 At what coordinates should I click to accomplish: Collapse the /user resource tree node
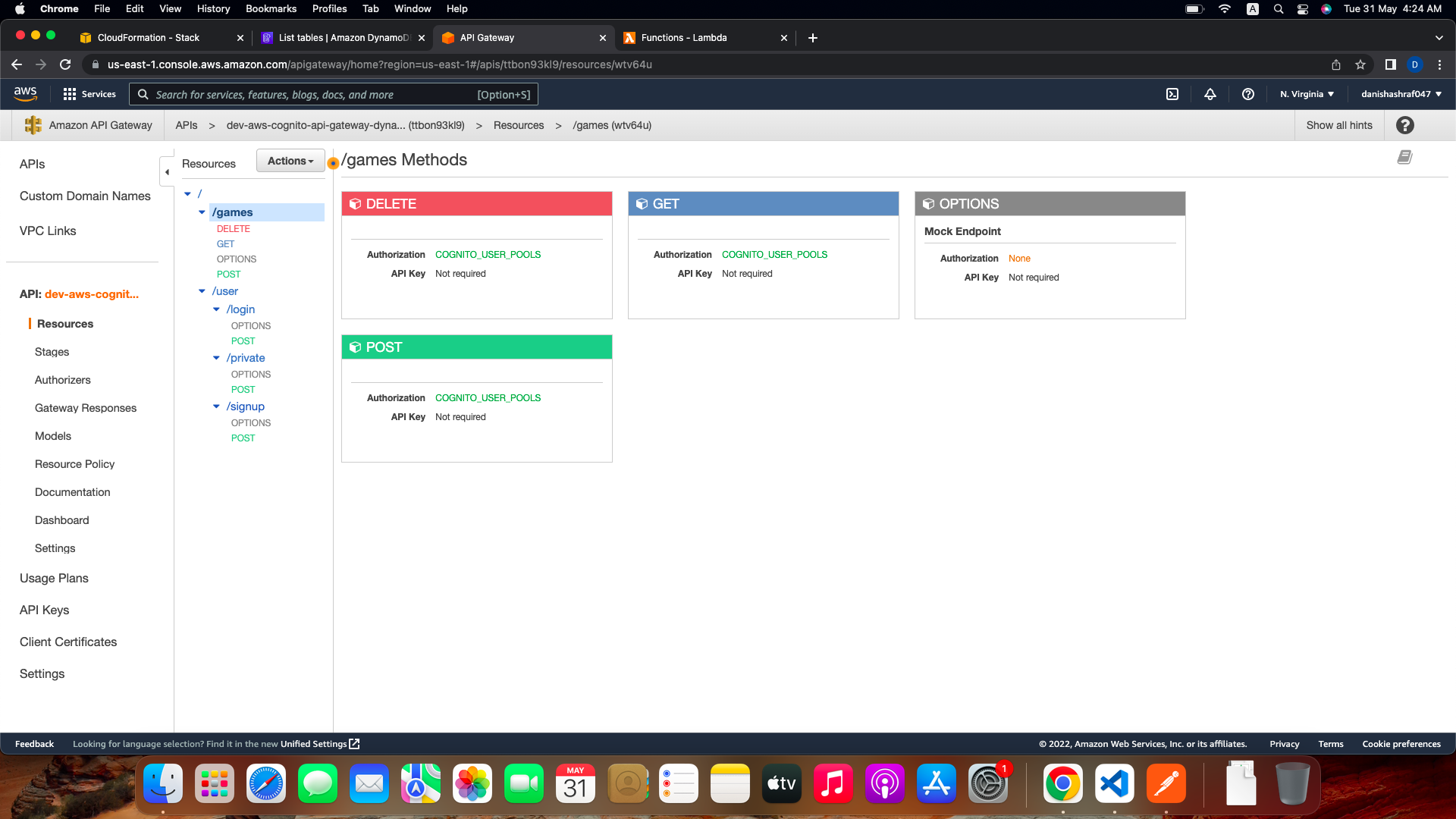point(202,291)
